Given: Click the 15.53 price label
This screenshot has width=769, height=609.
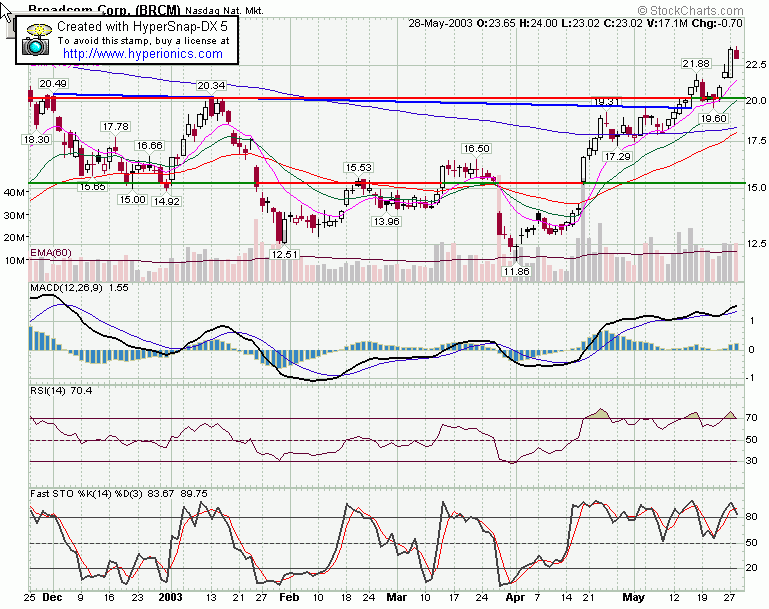Looking at the screenshot, I should coord(359,168).
